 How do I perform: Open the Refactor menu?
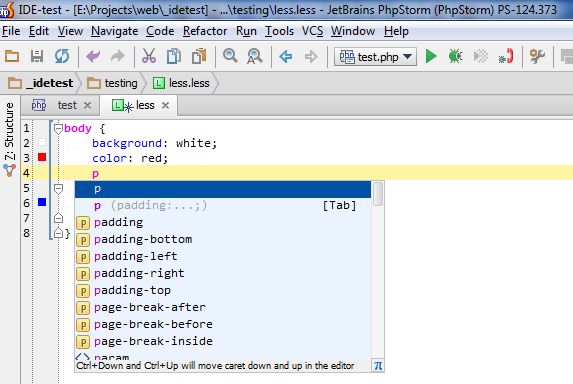tap(205, 31)
